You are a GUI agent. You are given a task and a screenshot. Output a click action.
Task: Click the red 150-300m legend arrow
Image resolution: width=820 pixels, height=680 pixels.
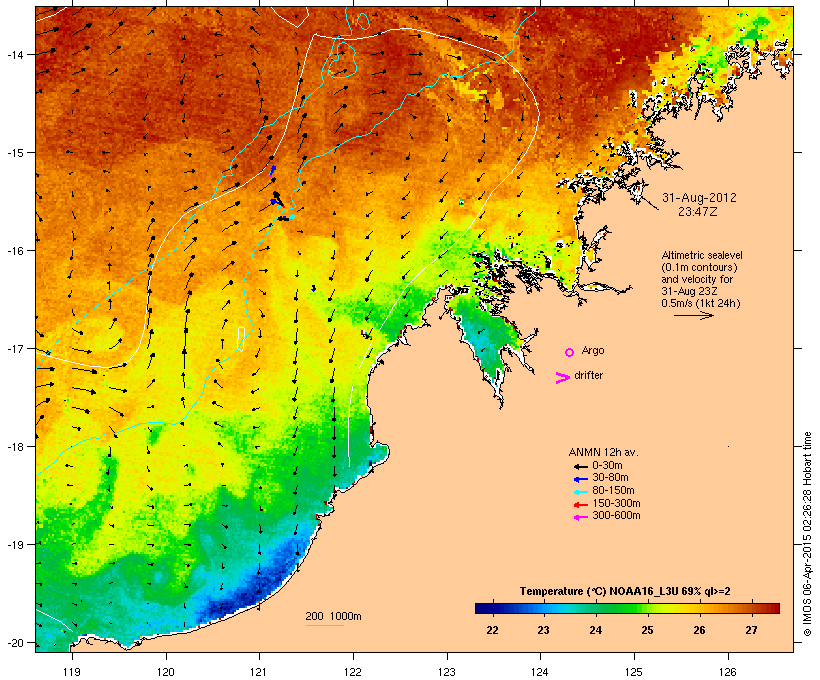580,505
